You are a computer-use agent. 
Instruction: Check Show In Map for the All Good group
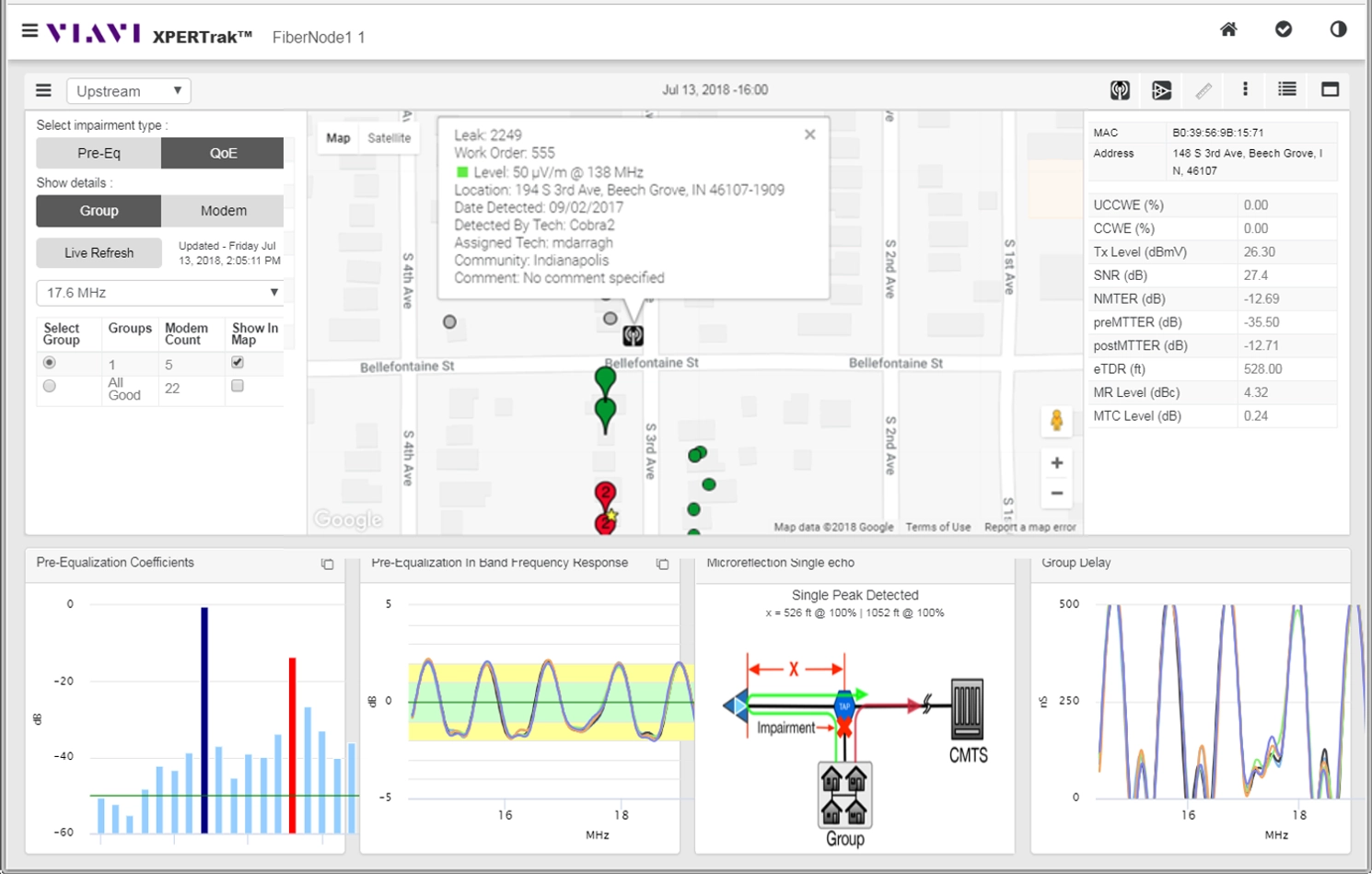tap(238, 386)
